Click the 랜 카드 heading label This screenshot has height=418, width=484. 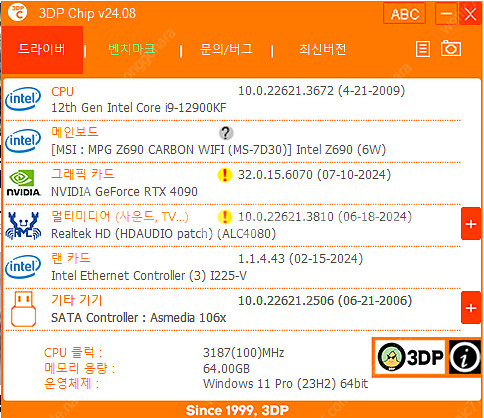(71, 258)
